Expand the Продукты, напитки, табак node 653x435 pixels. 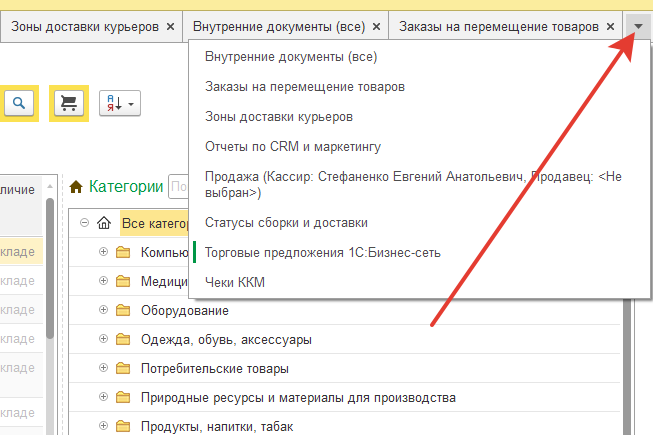(103, 426)
